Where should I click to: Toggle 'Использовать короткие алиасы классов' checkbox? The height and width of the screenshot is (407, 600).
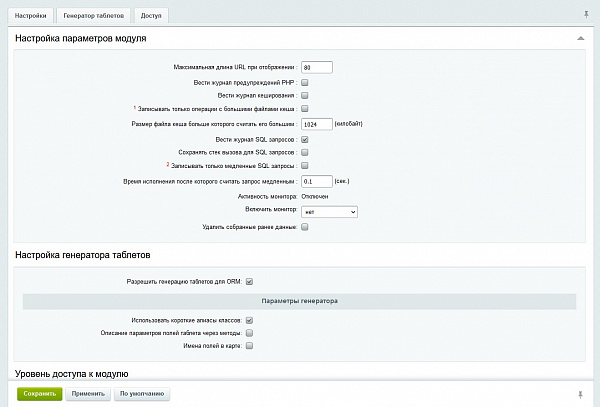coord(249,320)
